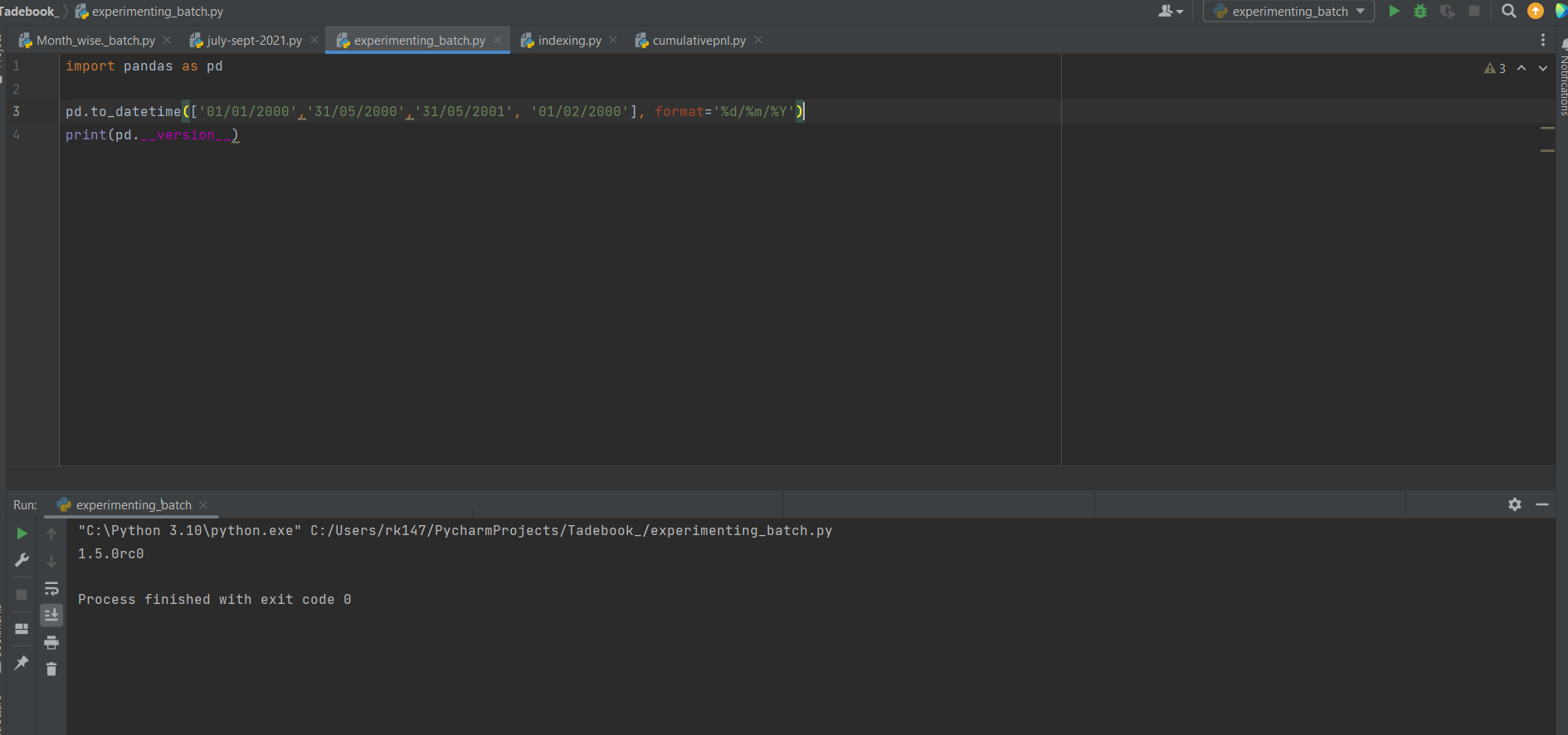This screenshot has height=735, width=1568.
Task: Click Tadebook_ project breadcrumb
Action: pos(28,12)
